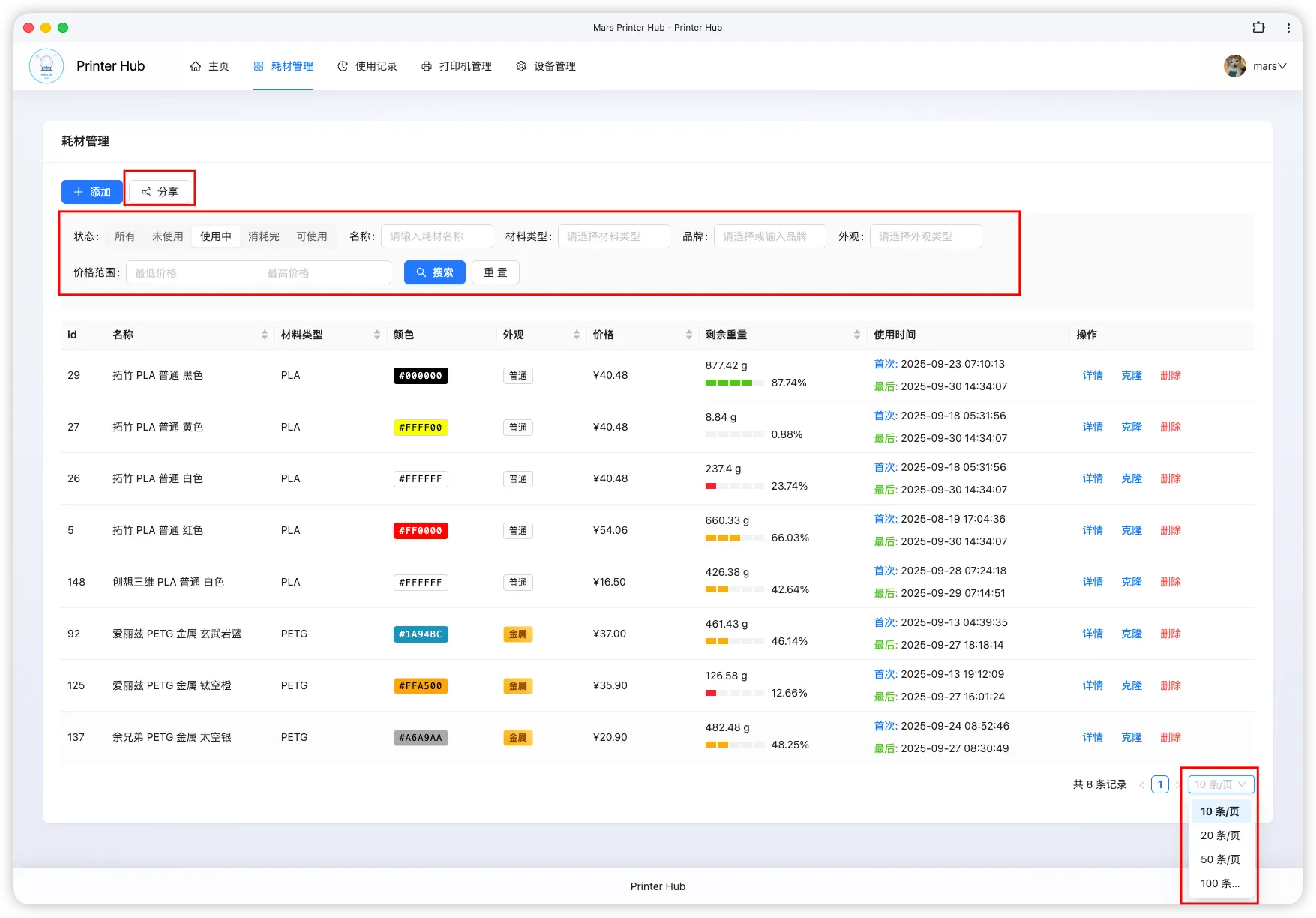
Task: Click the Printer Hub logo icon
Action: click(x=46, y=66)
